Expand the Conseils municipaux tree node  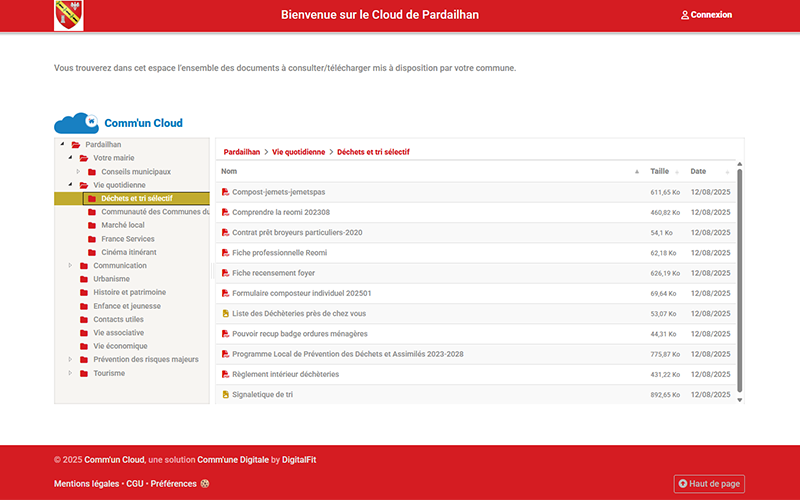point(78,171)
